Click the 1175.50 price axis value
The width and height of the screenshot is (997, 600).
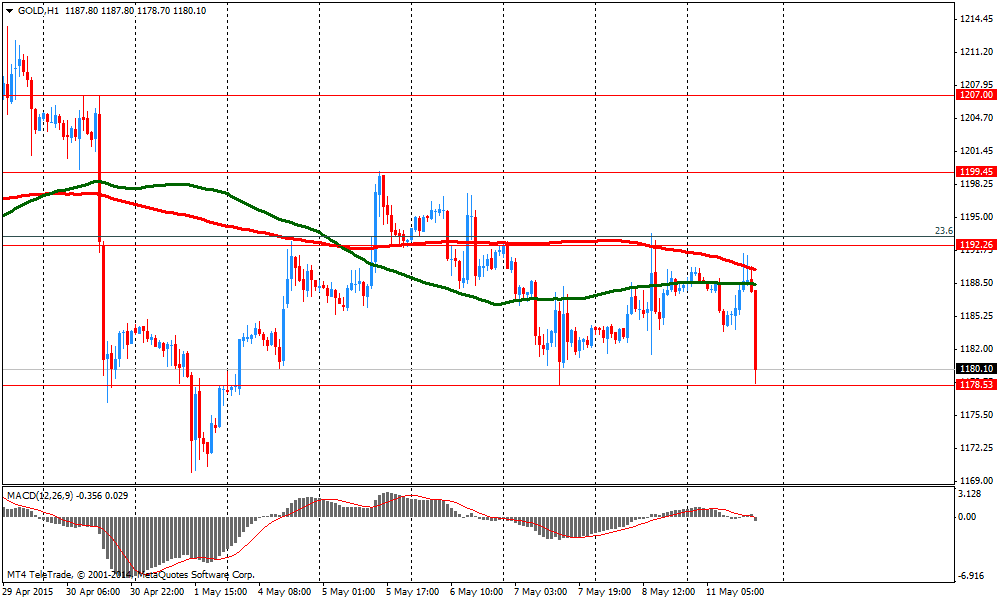978,415
